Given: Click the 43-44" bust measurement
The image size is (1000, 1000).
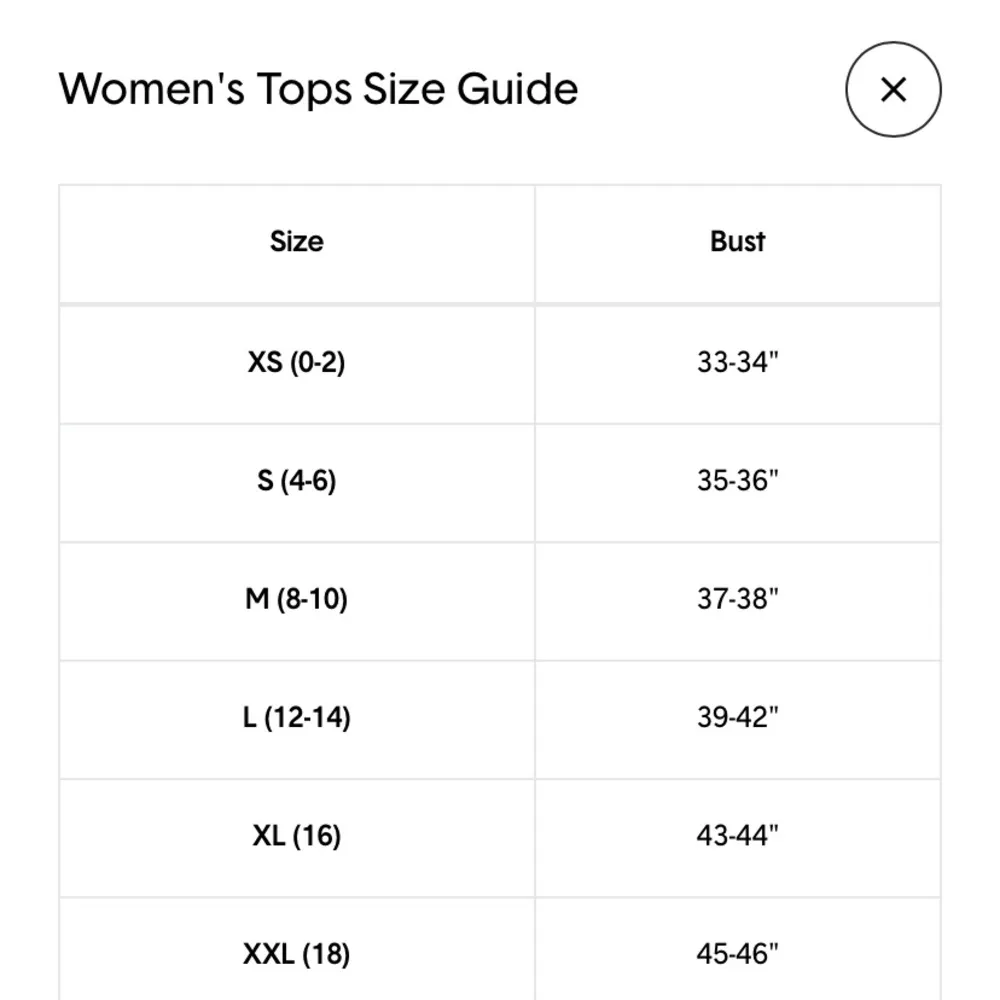Looking at the screenshot, I should tap(738, 836).
